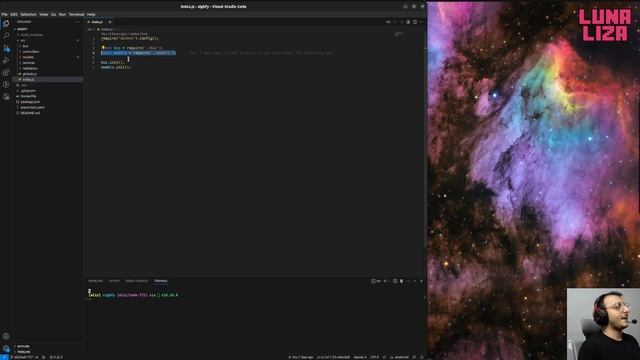Viewport: 640px width, 360px height.
Task: Open the Manage gear icon
Action: coord(6,349)
